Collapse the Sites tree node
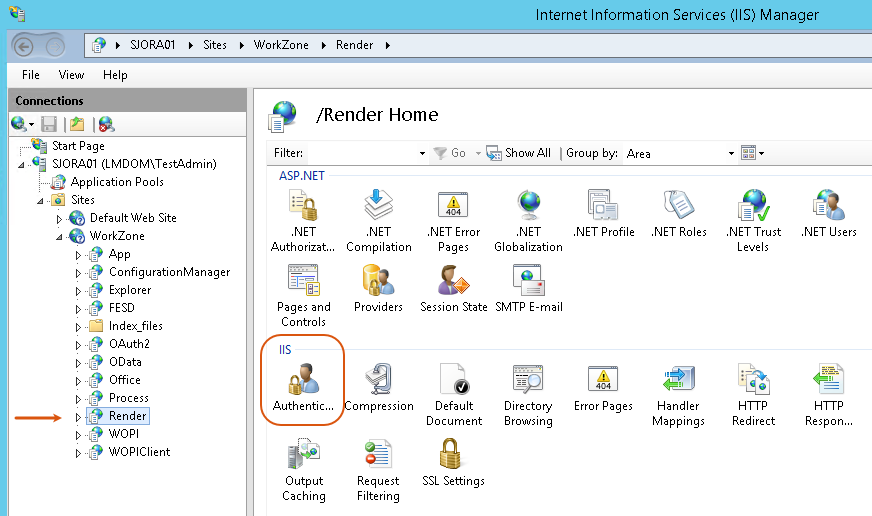The image size is (872, 516). point(40,201)
